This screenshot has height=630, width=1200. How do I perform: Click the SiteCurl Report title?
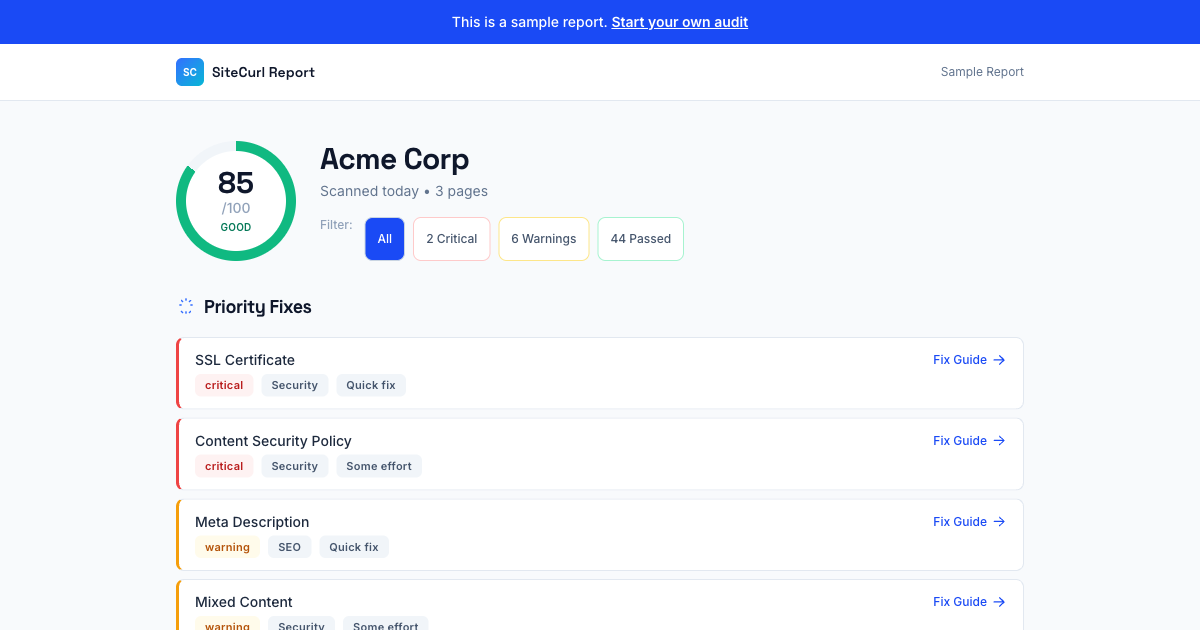(x=263, y=72)
